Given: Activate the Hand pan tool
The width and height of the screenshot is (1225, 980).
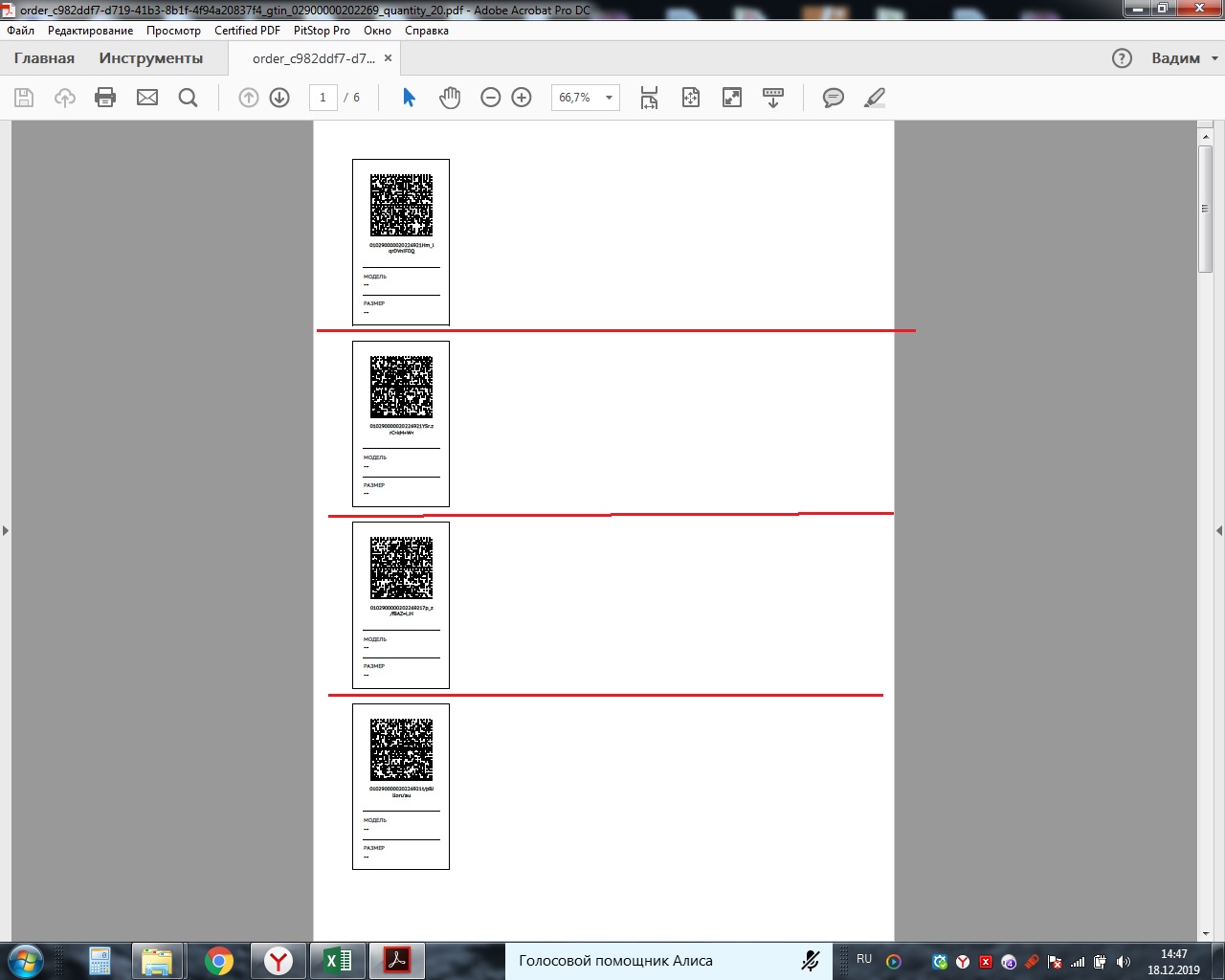Looking at the screenshot, I should (x=450, y=98).
